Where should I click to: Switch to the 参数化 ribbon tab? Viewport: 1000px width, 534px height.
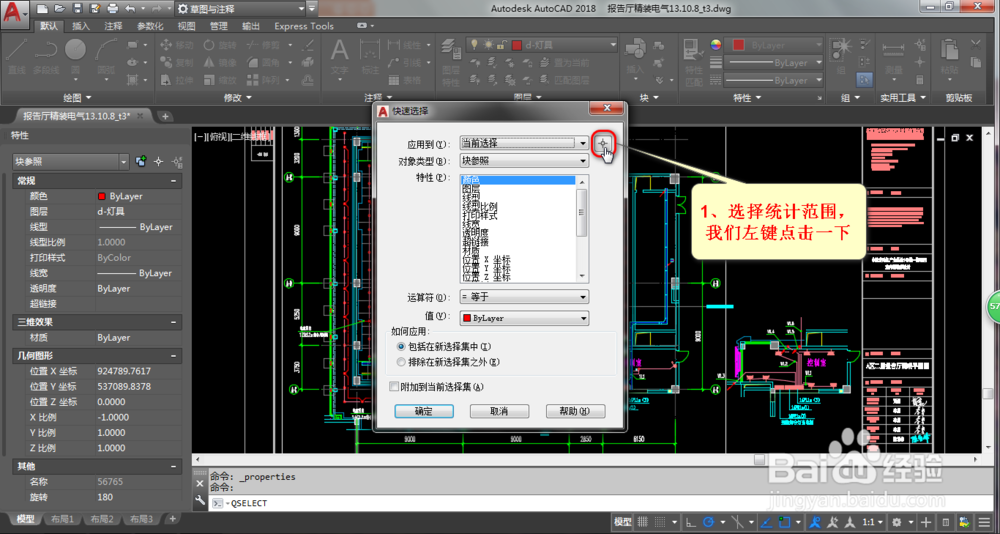coord(151,26)
